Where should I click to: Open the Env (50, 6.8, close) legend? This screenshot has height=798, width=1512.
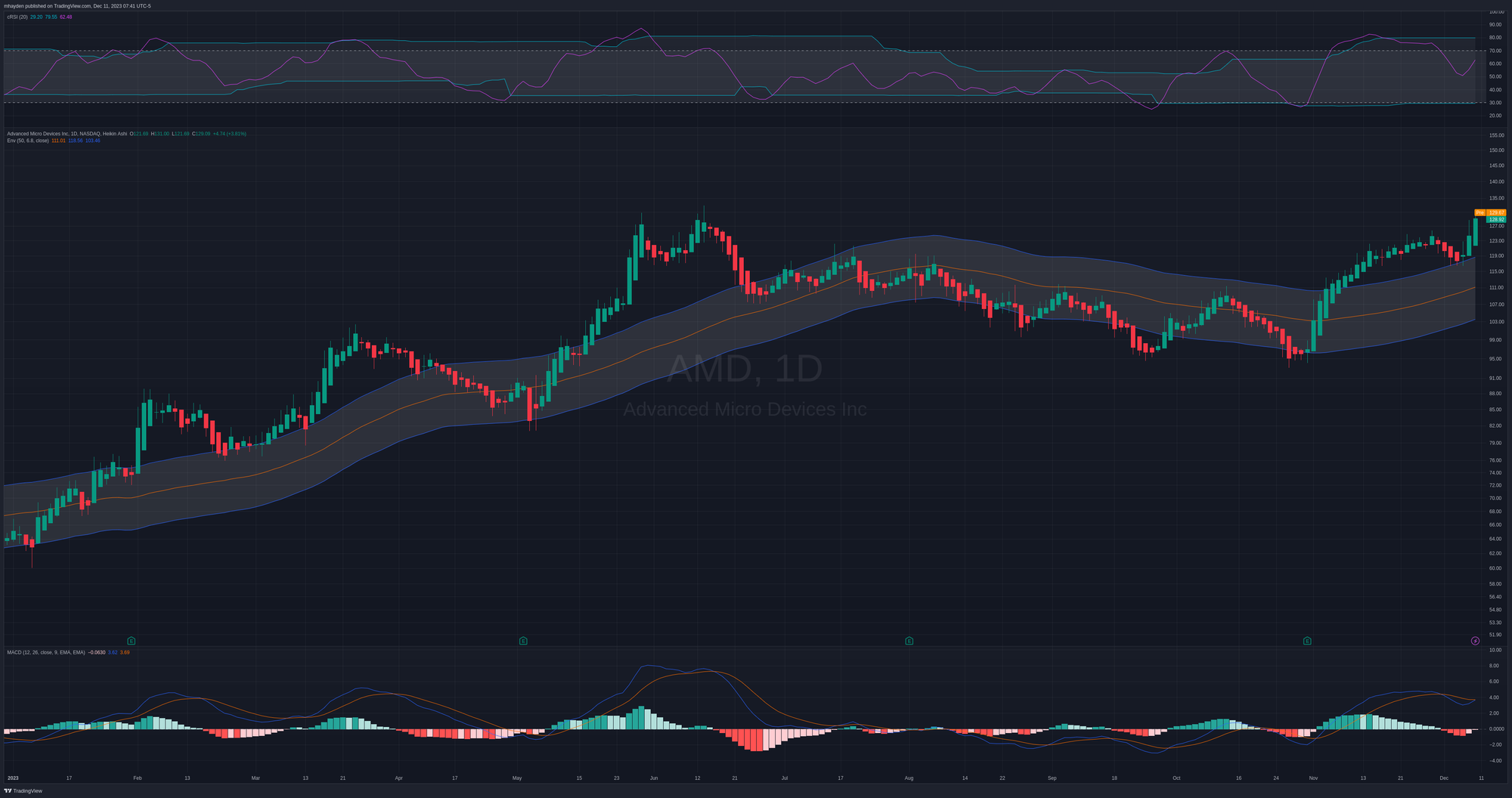point(28,141)
